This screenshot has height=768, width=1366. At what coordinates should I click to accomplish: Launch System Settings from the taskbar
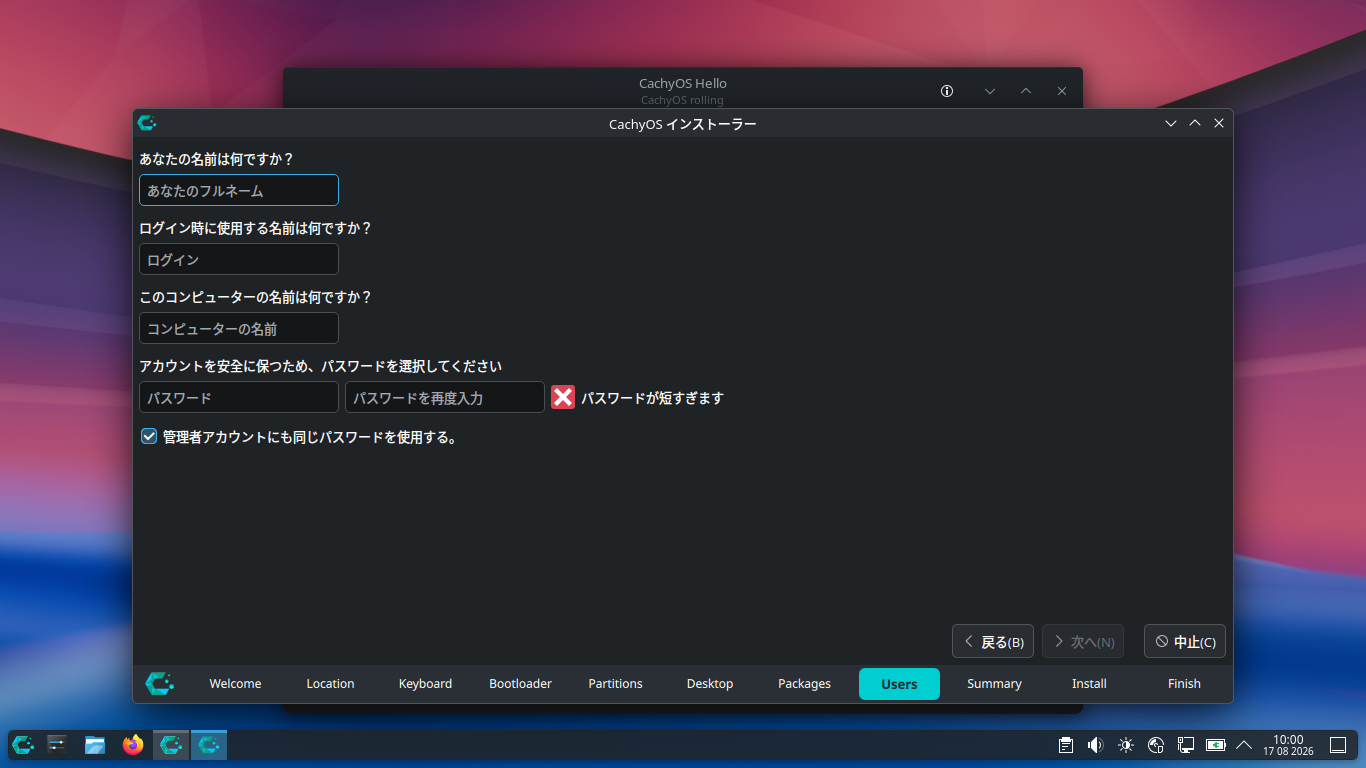(x=57, y=745)
